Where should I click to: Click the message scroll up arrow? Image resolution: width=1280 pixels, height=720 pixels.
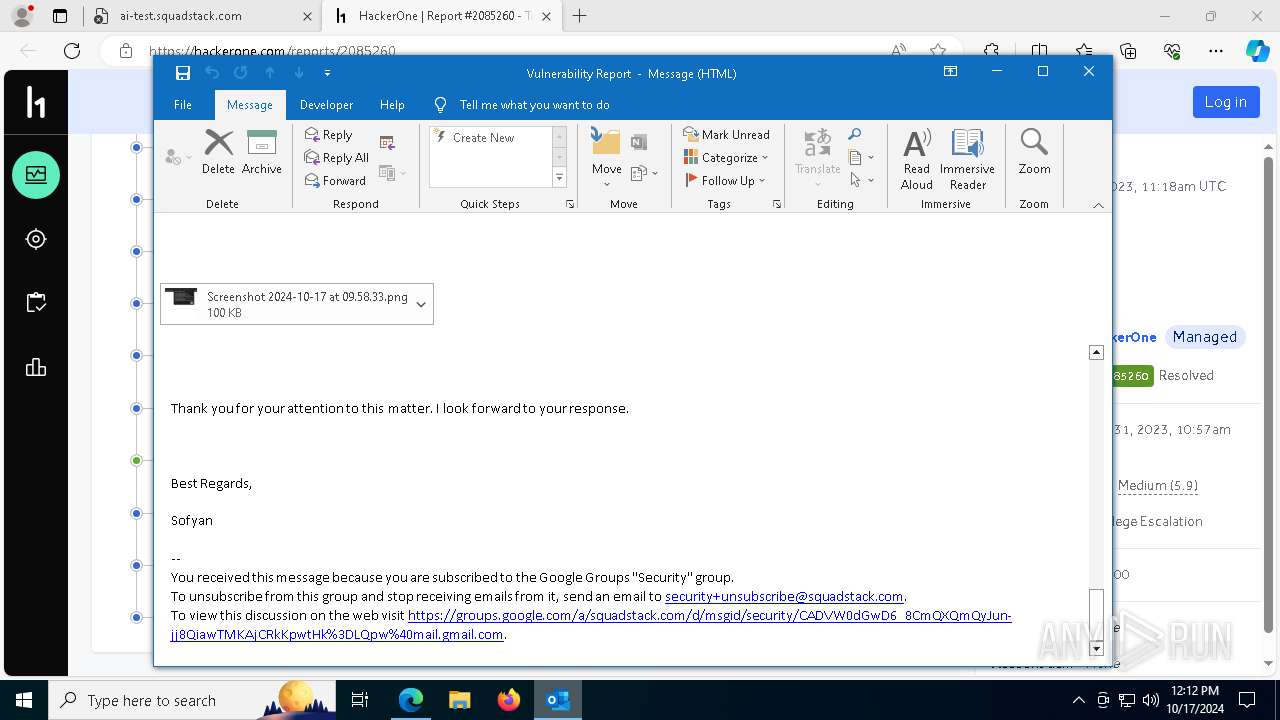pos(1096,352)
